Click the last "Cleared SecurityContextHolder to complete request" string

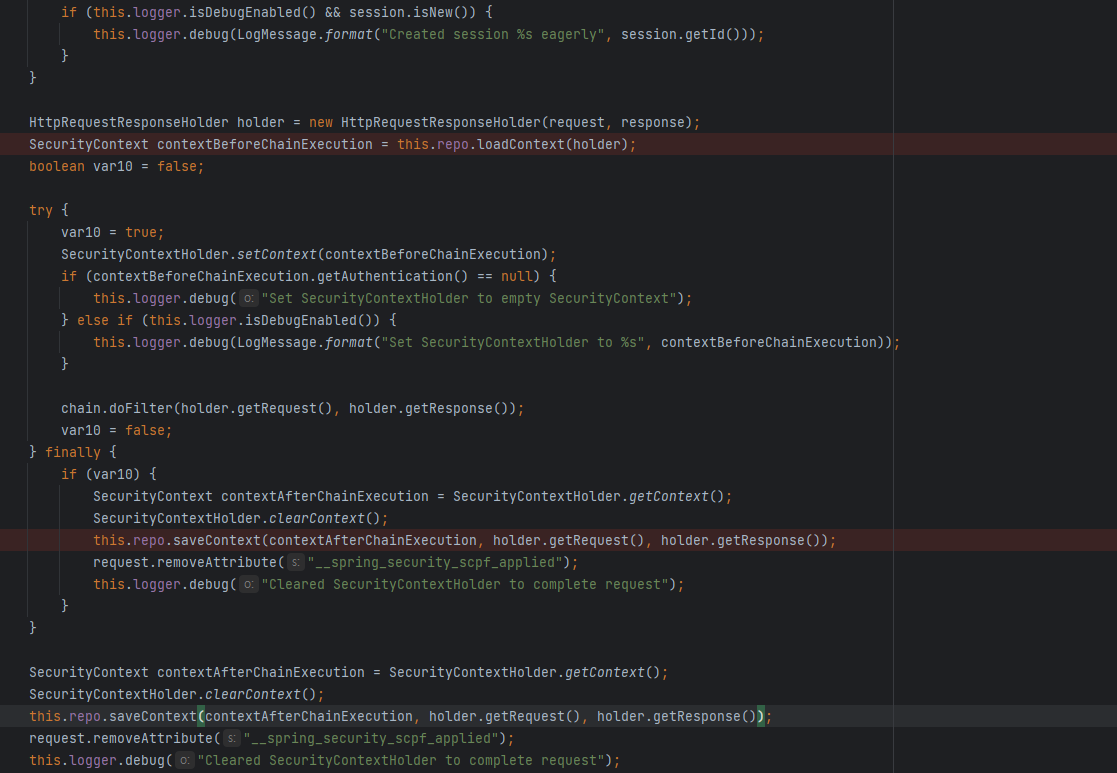tap(401, 761)
